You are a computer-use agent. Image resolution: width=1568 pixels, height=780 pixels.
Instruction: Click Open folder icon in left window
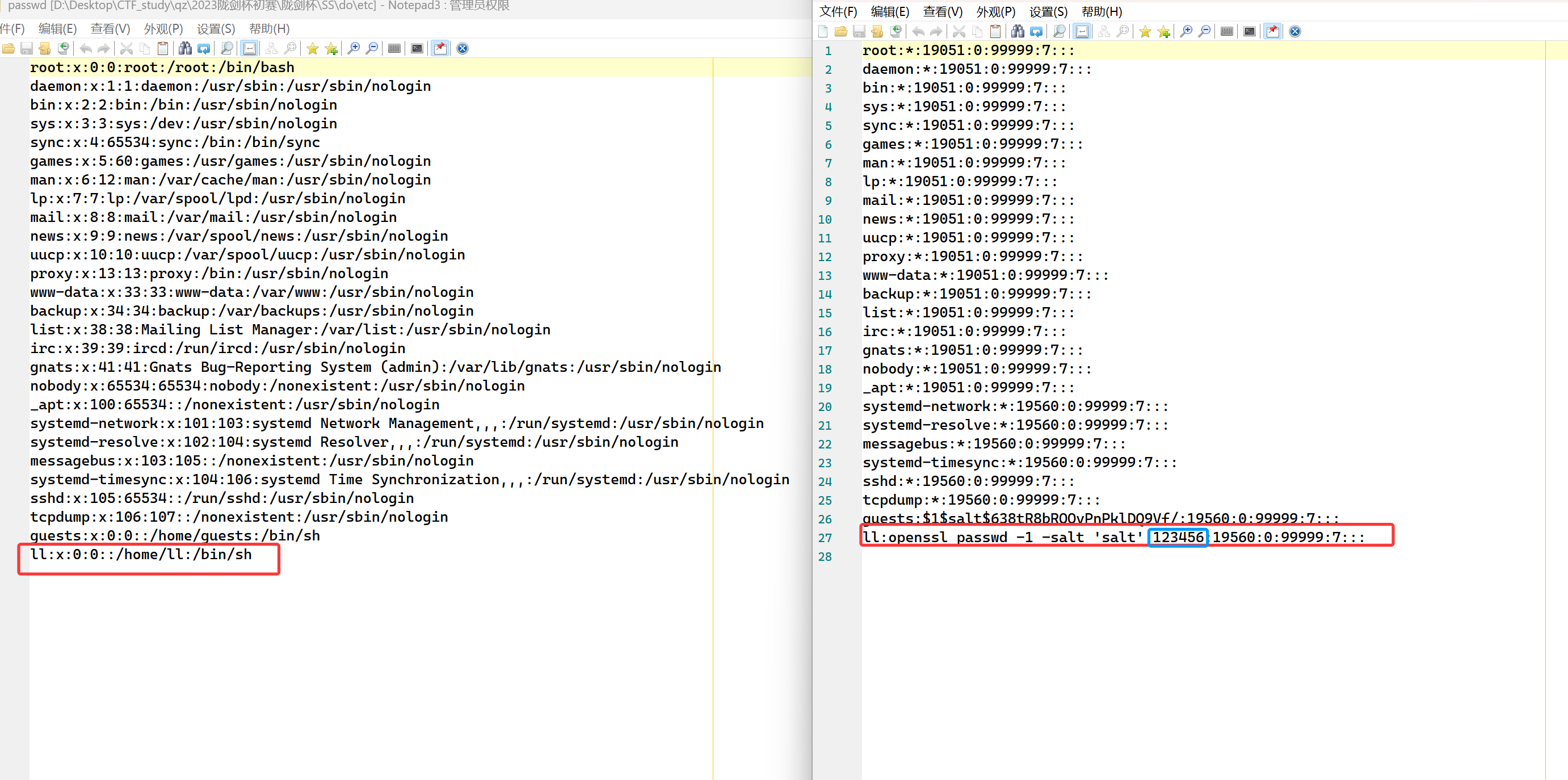click(9, 49)
